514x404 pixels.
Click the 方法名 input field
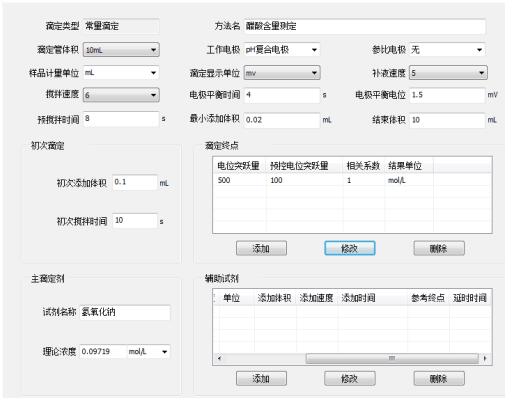tap(364, 26)
